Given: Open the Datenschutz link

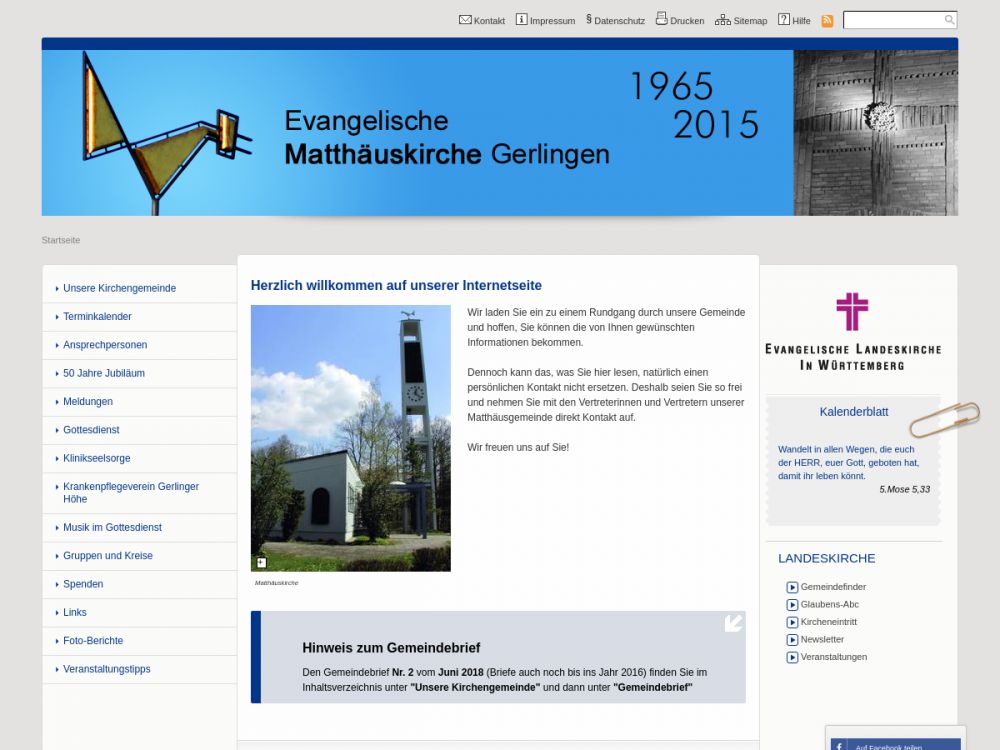Looking at the screenshot, I should [x=619, y=21].
